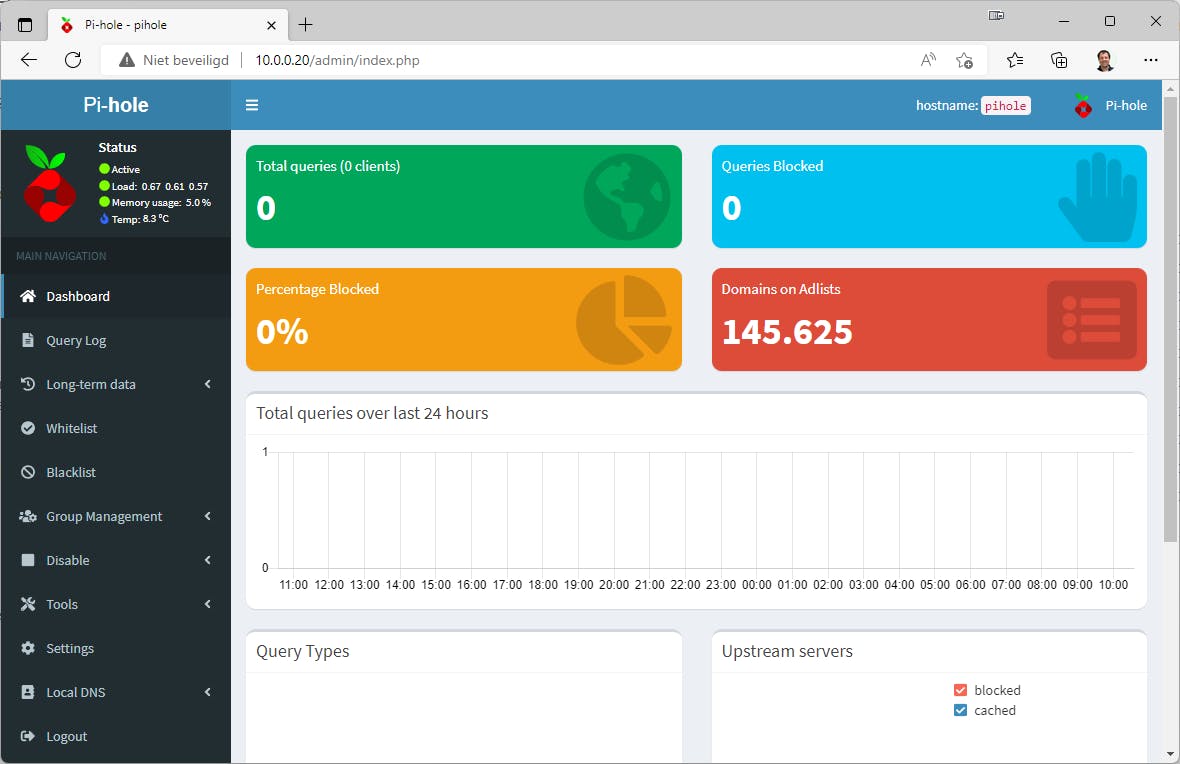Click the Blacklist ban icon

pos(28,472)
